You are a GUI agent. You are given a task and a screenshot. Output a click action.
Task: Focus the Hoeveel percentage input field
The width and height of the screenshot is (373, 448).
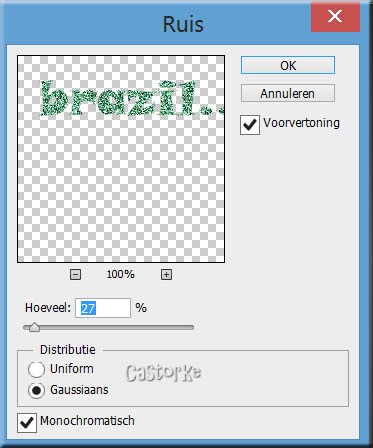click(x=103, y=308)
